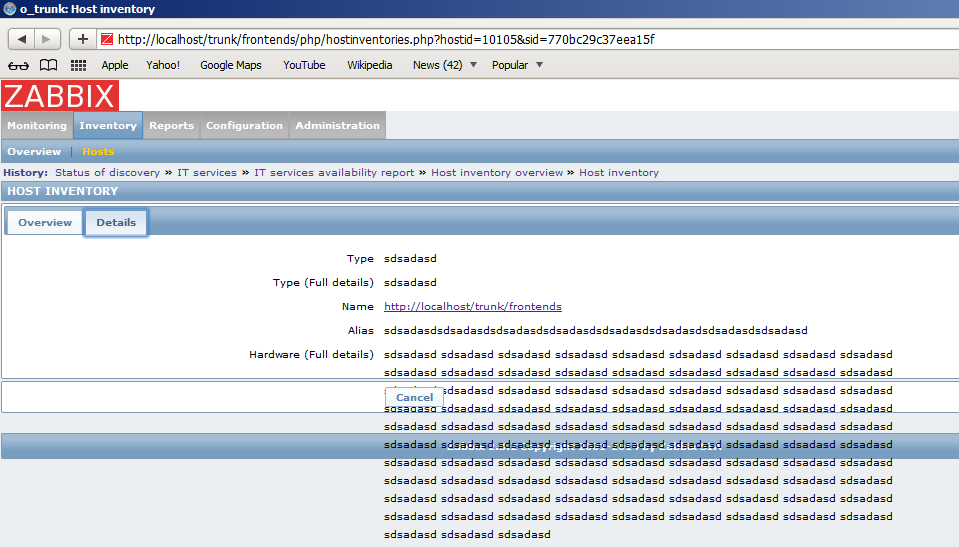This screenshot has width=959, height=547.
Task: Click the Name field label
Action: tap(358, 307)
